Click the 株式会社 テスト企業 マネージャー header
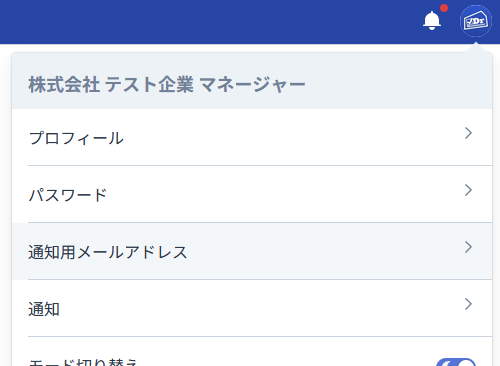Viewport: 500px width, 366px height. (167, 84)
